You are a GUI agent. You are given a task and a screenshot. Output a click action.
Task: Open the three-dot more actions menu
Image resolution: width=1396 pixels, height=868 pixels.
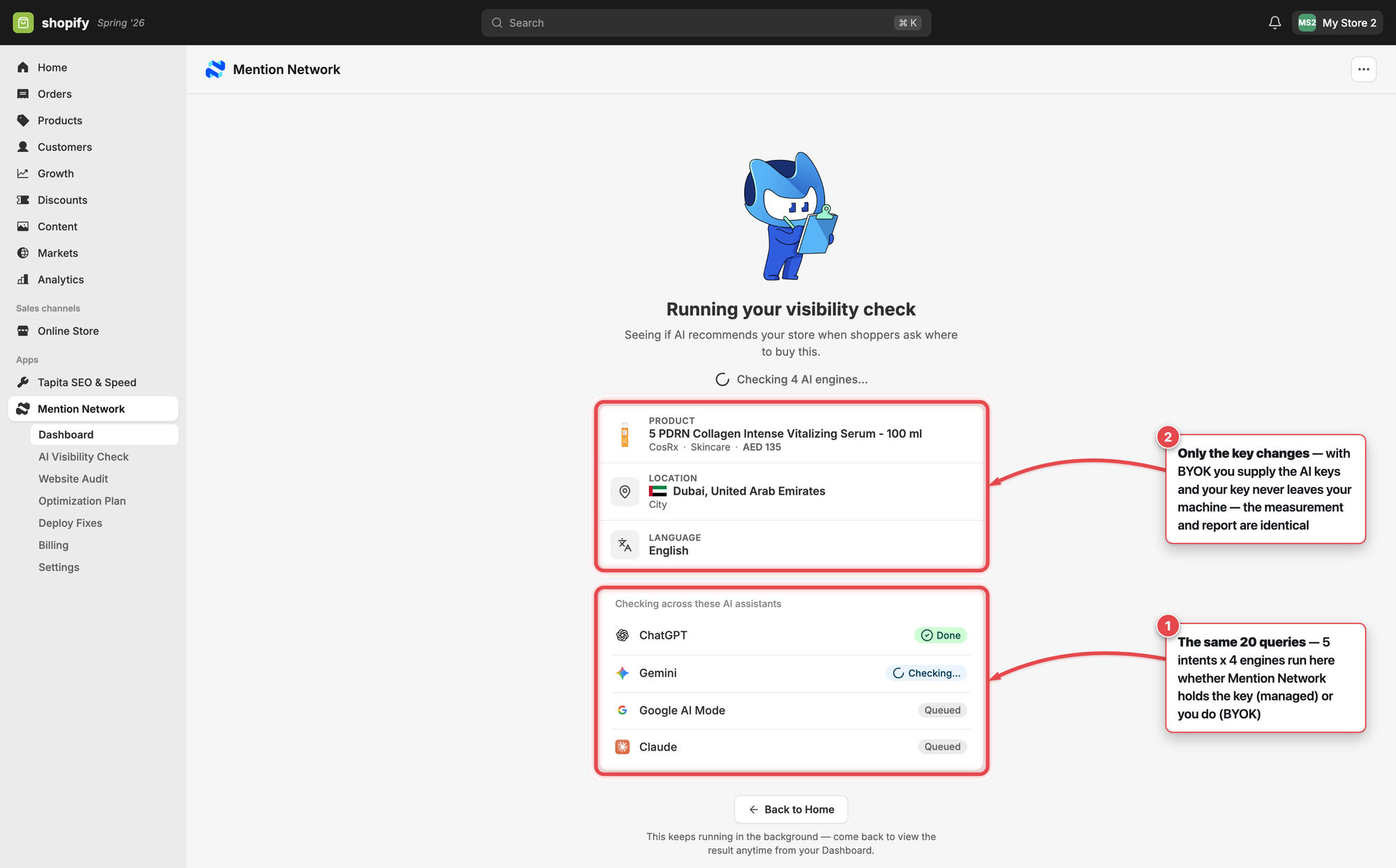(x=1363, y=69)
